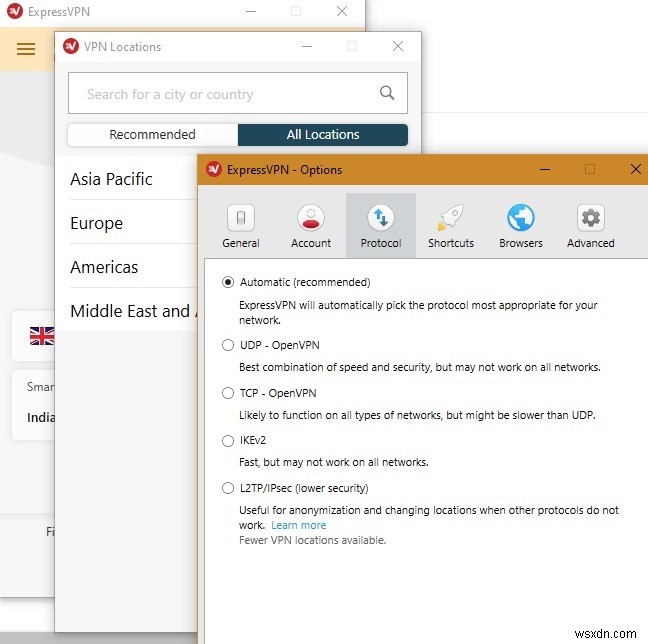Click the ExpressVPN logo in Options title bar
Screen dimensions: 648x644
pyautogui.click(x=214, y=169)
